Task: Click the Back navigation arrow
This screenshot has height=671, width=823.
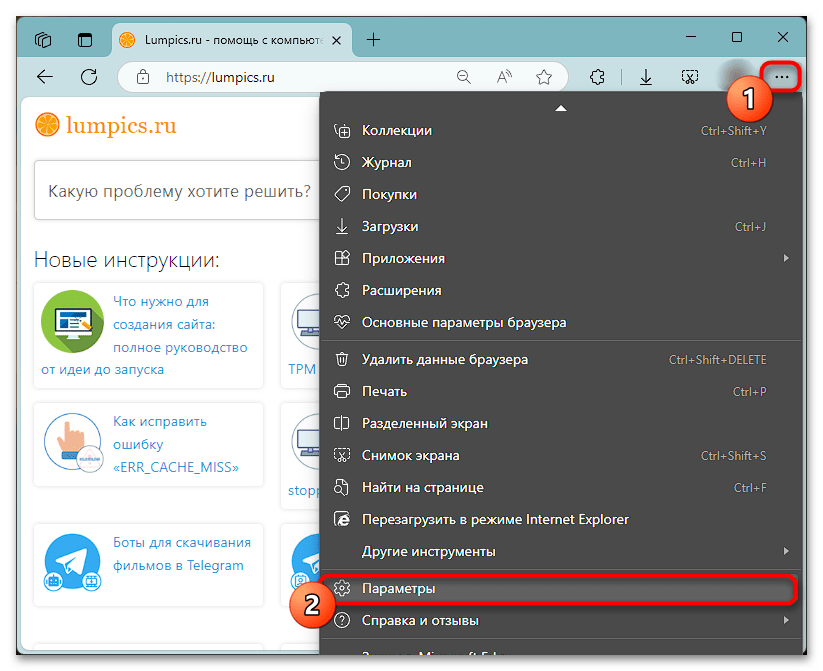Action: 45,76
